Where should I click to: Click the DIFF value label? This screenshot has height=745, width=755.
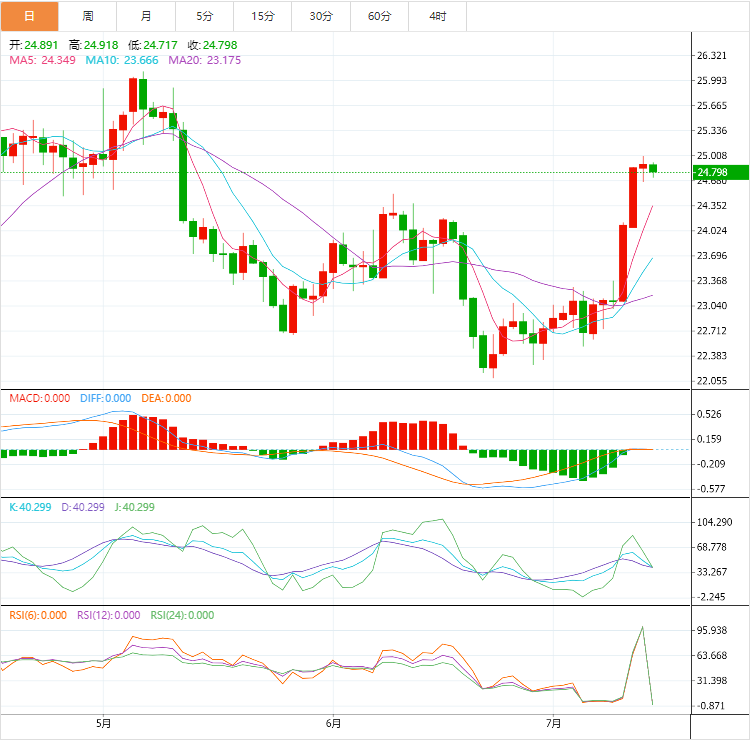pyautogui.click(x=105, y=398)
